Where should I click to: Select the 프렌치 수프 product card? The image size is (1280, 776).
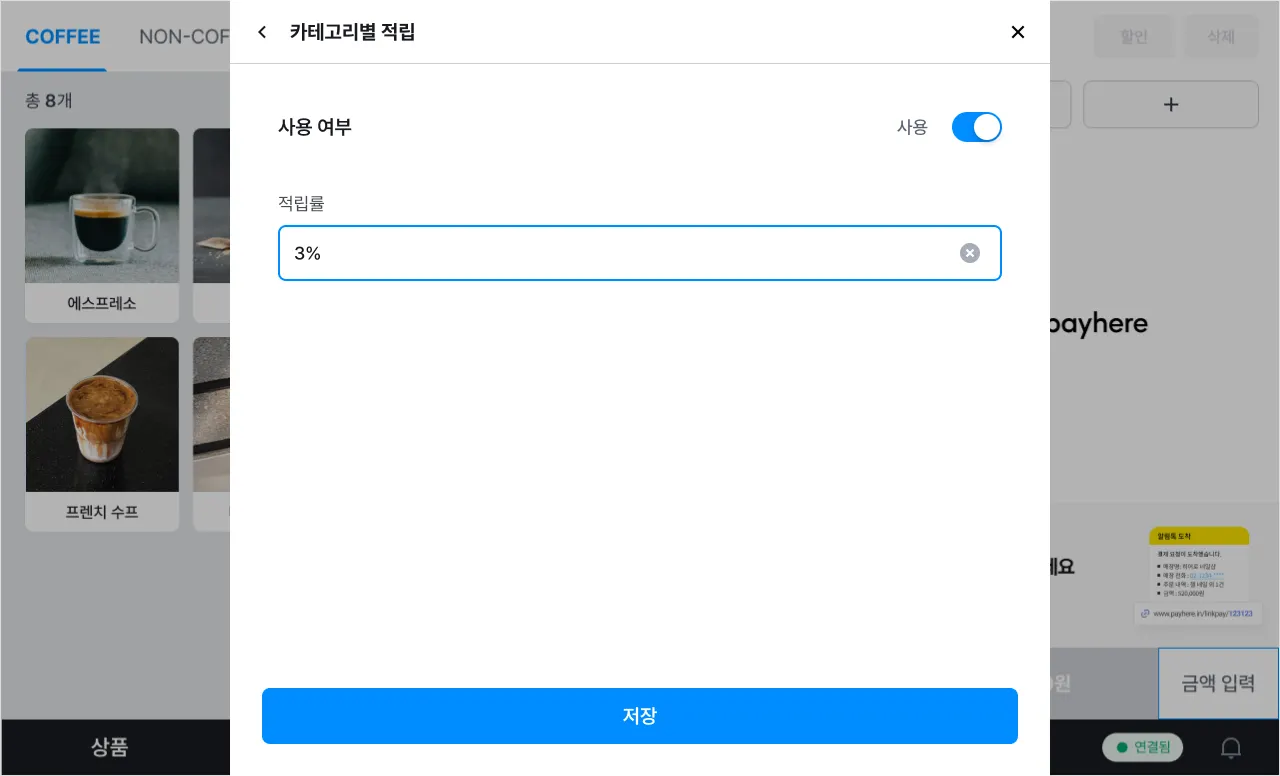(x=102, y=433)
